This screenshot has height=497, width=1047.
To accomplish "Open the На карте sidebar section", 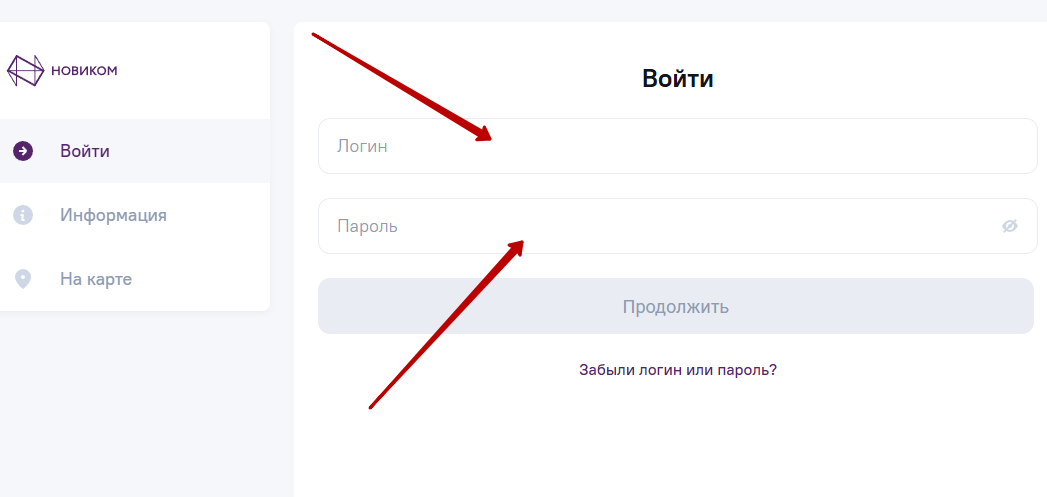I will (96, 279).
